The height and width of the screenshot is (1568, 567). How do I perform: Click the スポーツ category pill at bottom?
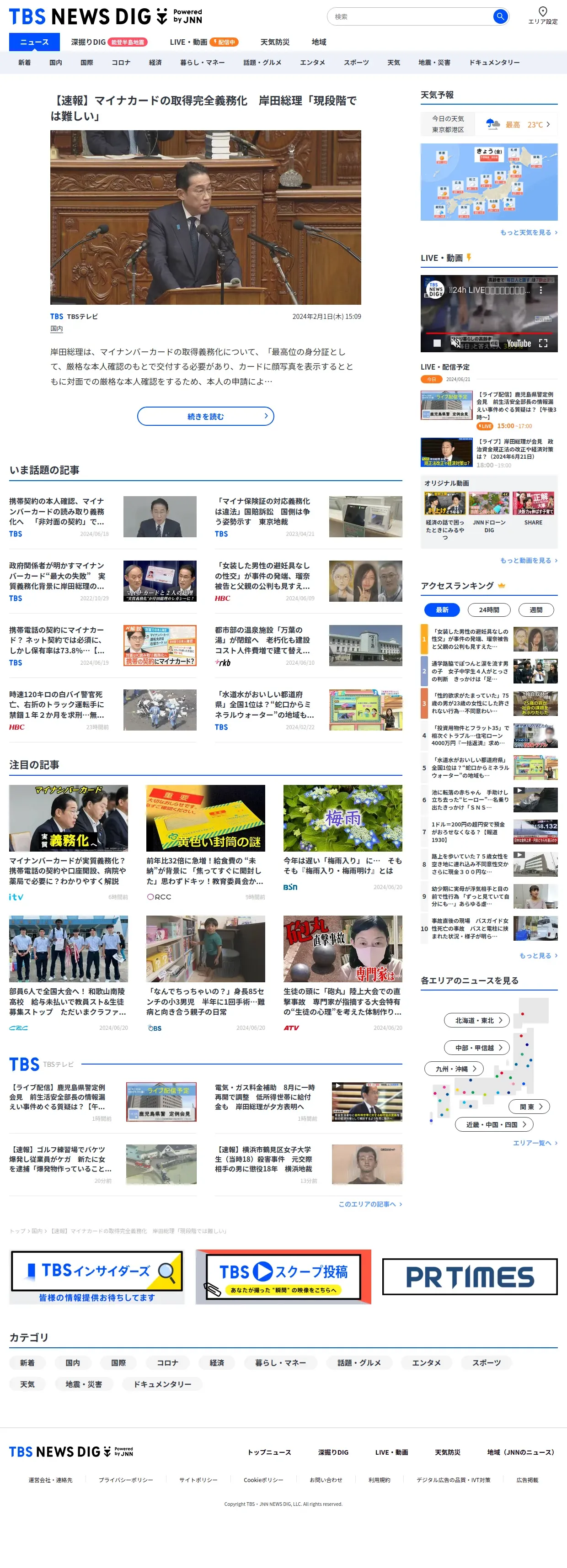tap(487, 1363)
